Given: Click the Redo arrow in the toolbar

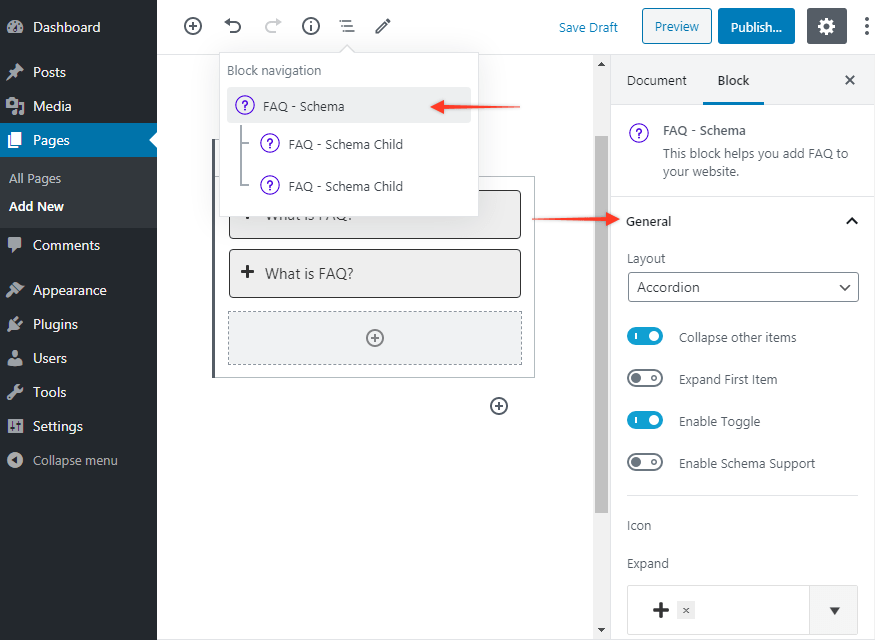Looking at the screenshot, I should coord(273,26).
